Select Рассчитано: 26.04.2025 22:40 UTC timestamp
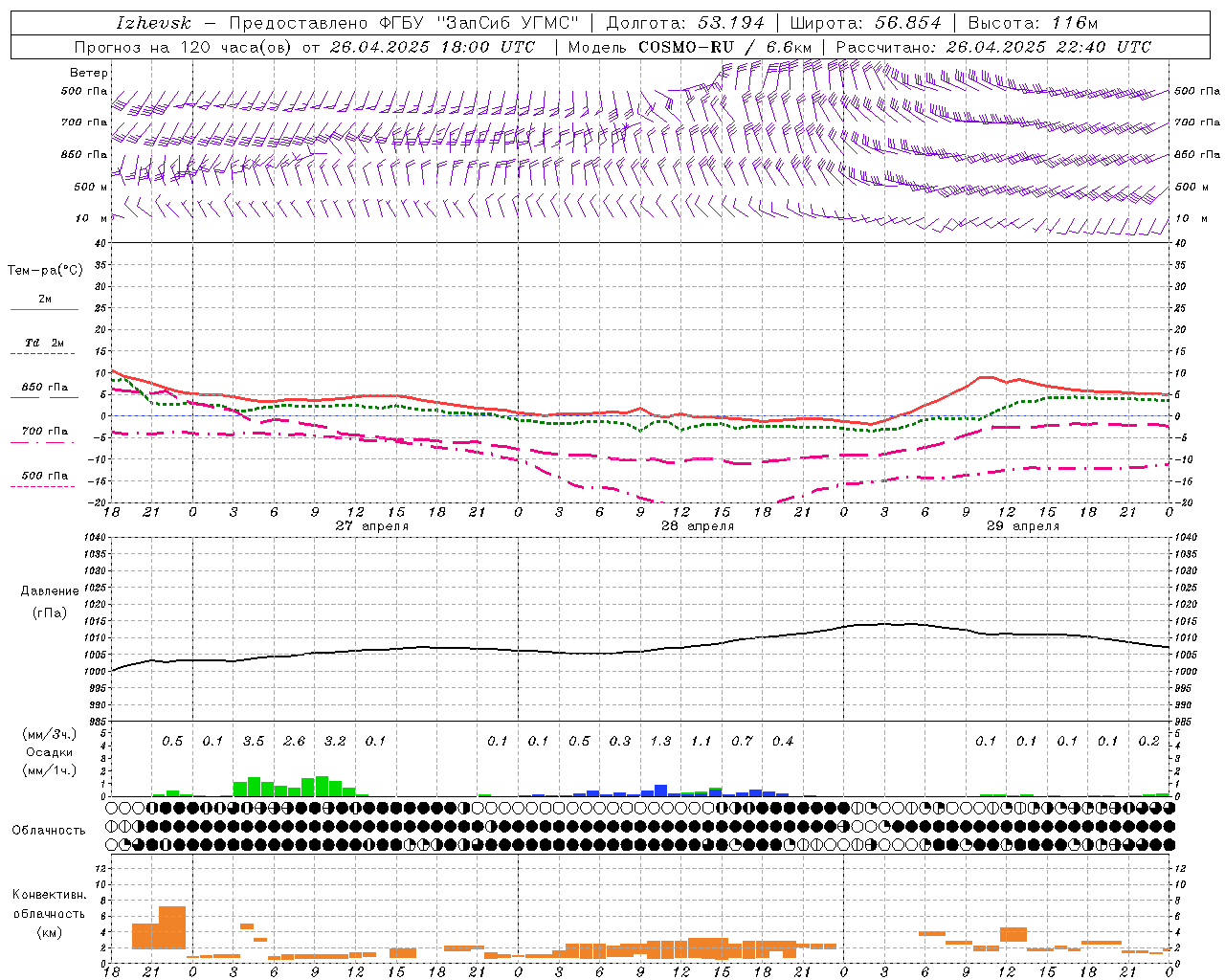This screenshot has height=980, width=1225. point(993,47)
